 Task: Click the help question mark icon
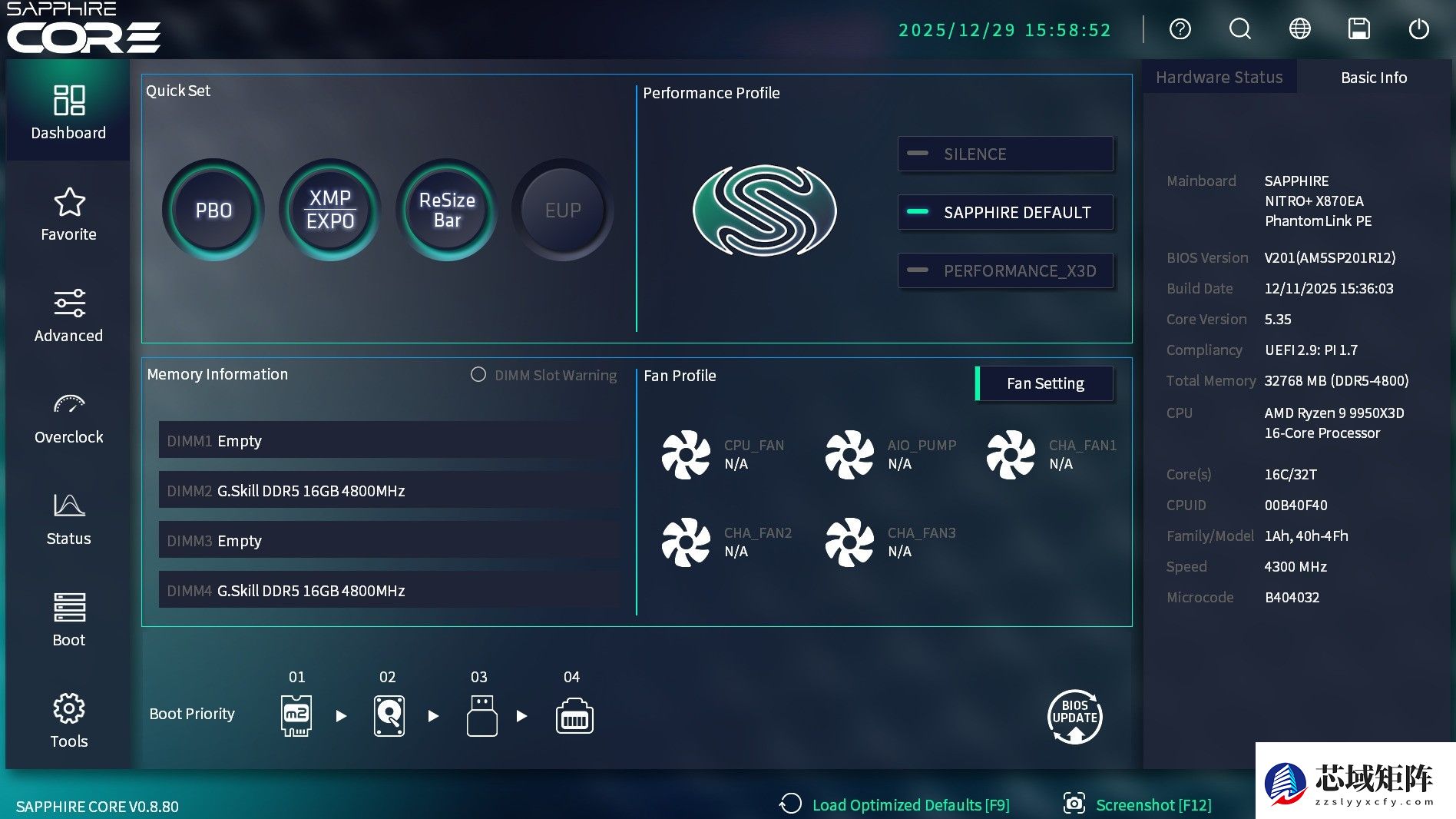(1180, 29)
